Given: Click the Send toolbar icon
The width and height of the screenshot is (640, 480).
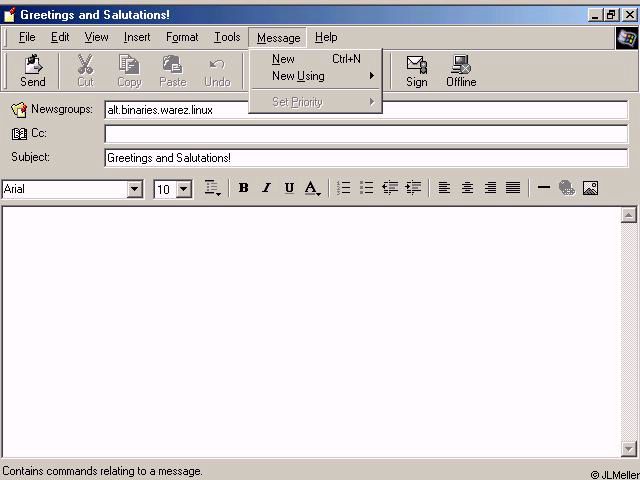Looking at the screenshot, I should click(x=33, y=71).
